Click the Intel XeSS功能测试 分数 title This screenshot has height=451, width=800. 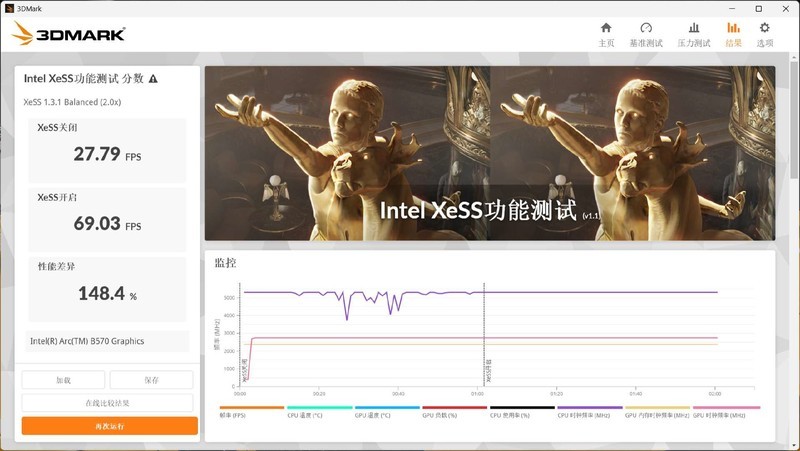click(84, 79)
